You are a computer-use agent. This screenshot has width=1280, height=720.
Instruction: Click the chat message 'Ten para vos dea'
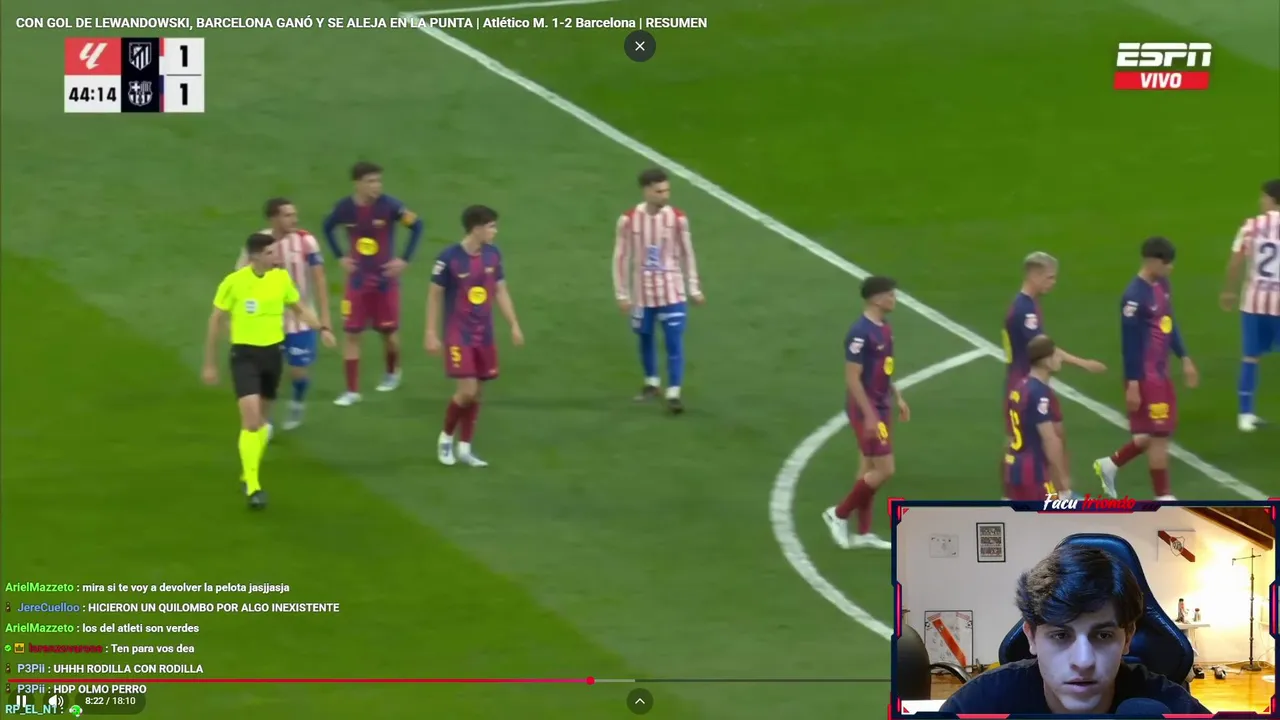point(152,648)
